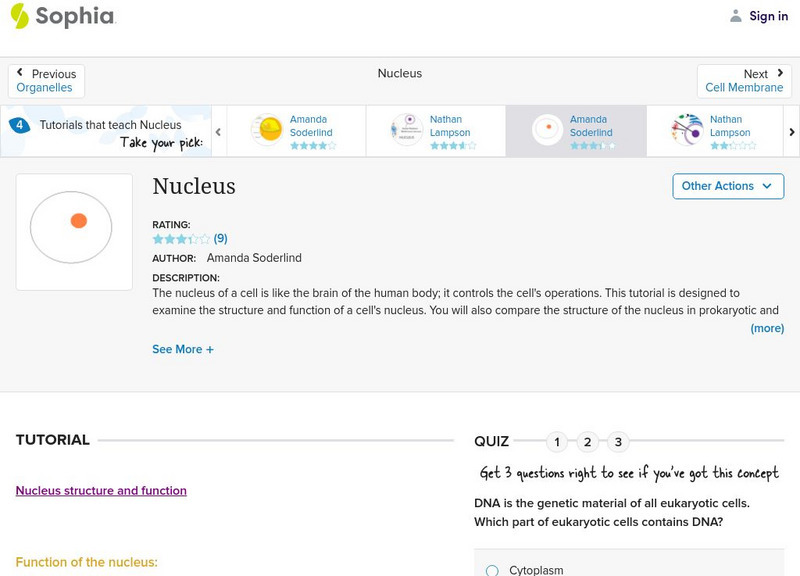Click the star rating under Nucleus title
The height and width of the screenshot is (576, 800).
[181, 239]
